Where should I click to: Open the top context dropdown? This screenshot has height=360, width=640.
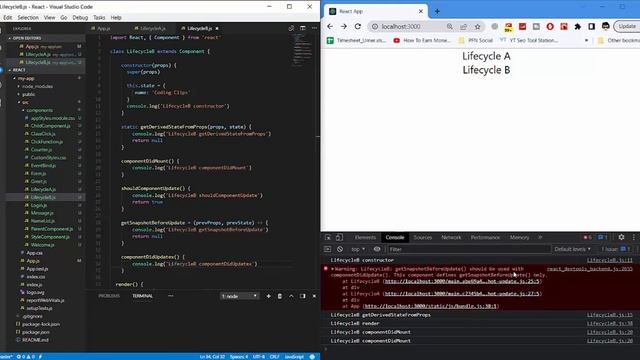pos(358,249)
